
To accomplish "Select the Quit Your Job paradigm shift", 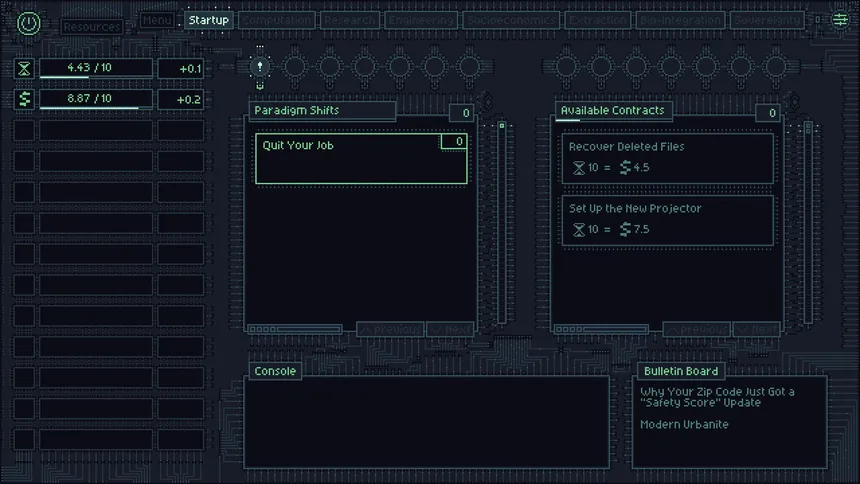I will click(361, 159).
